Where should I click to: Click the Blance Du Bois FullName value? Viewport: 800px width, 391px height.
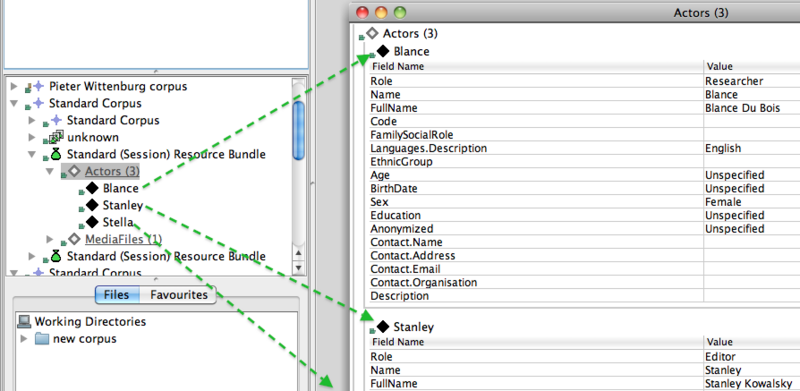pos(742,108)
